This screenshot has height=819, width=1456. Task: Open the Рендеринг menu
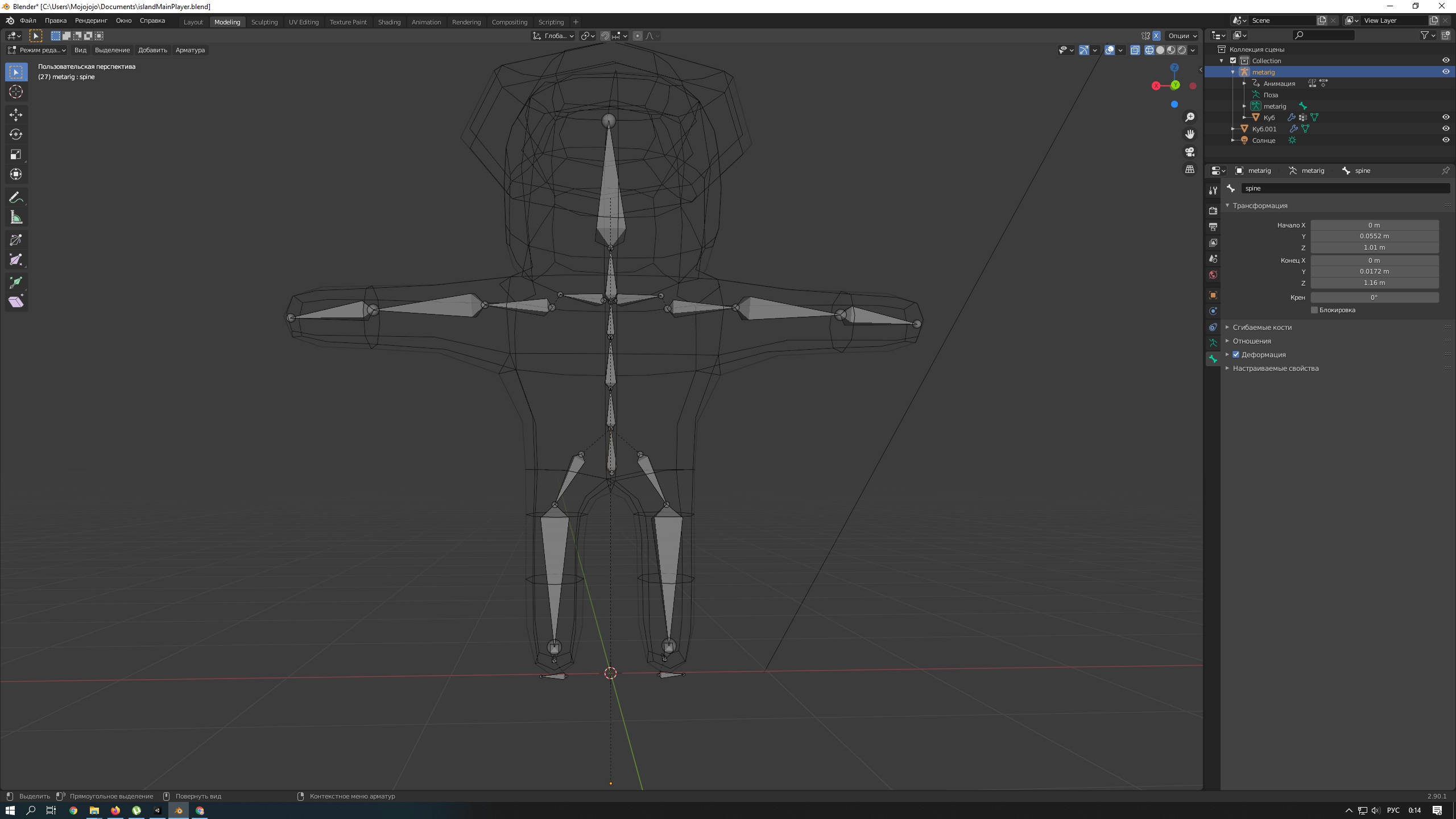tap(91, 20)
